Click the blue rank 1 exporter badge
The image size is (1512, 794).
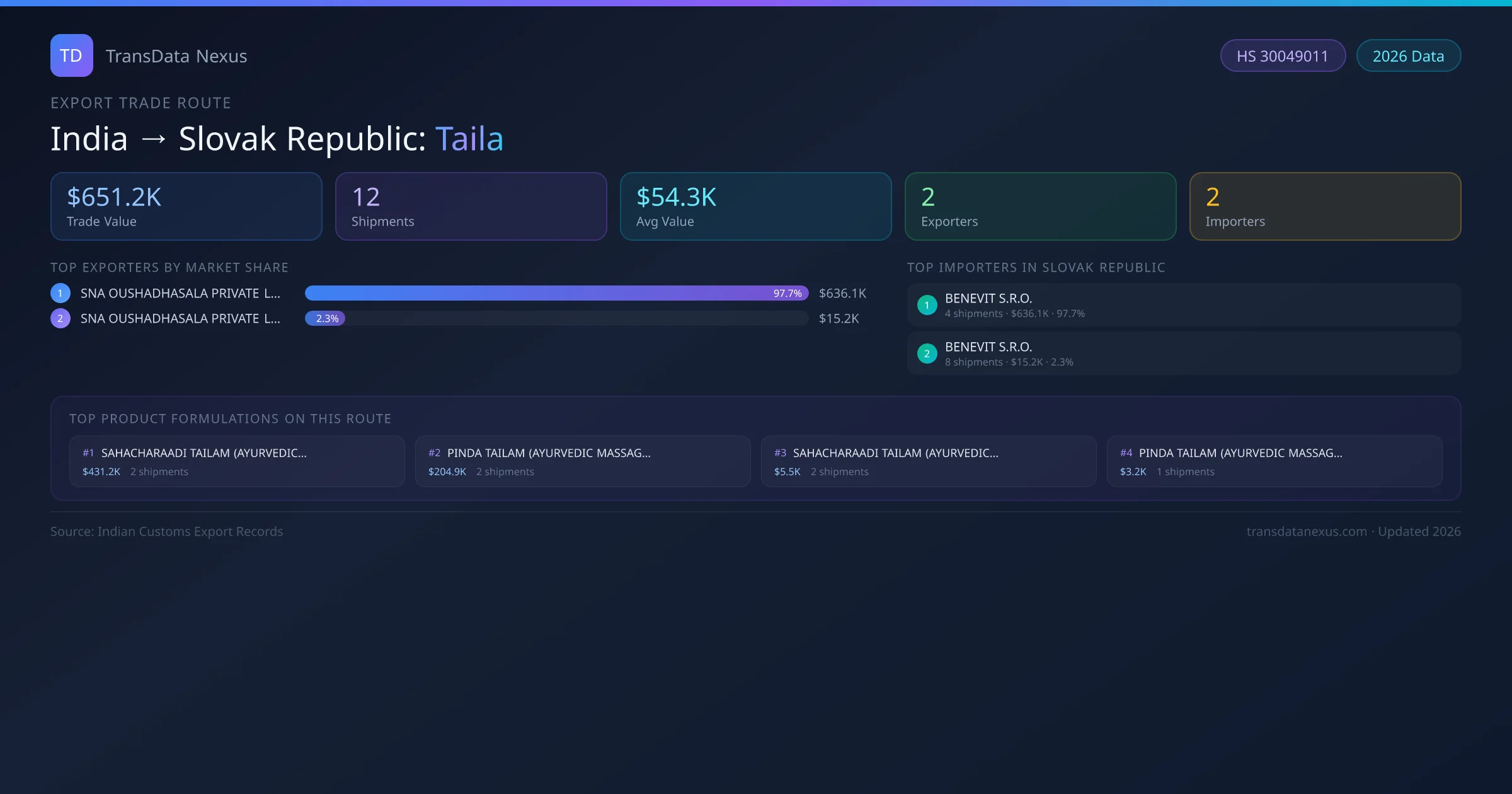(x=60, y=293)
